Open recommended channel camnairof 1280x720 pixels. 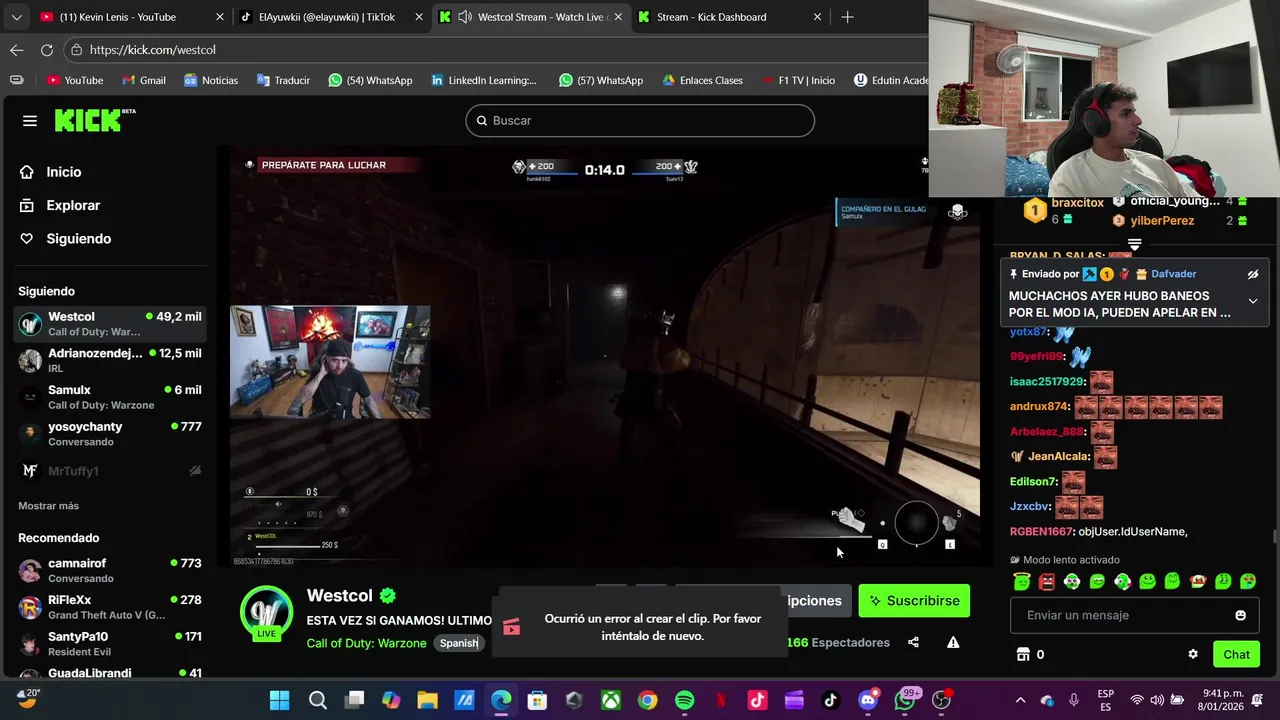(110, 570)
